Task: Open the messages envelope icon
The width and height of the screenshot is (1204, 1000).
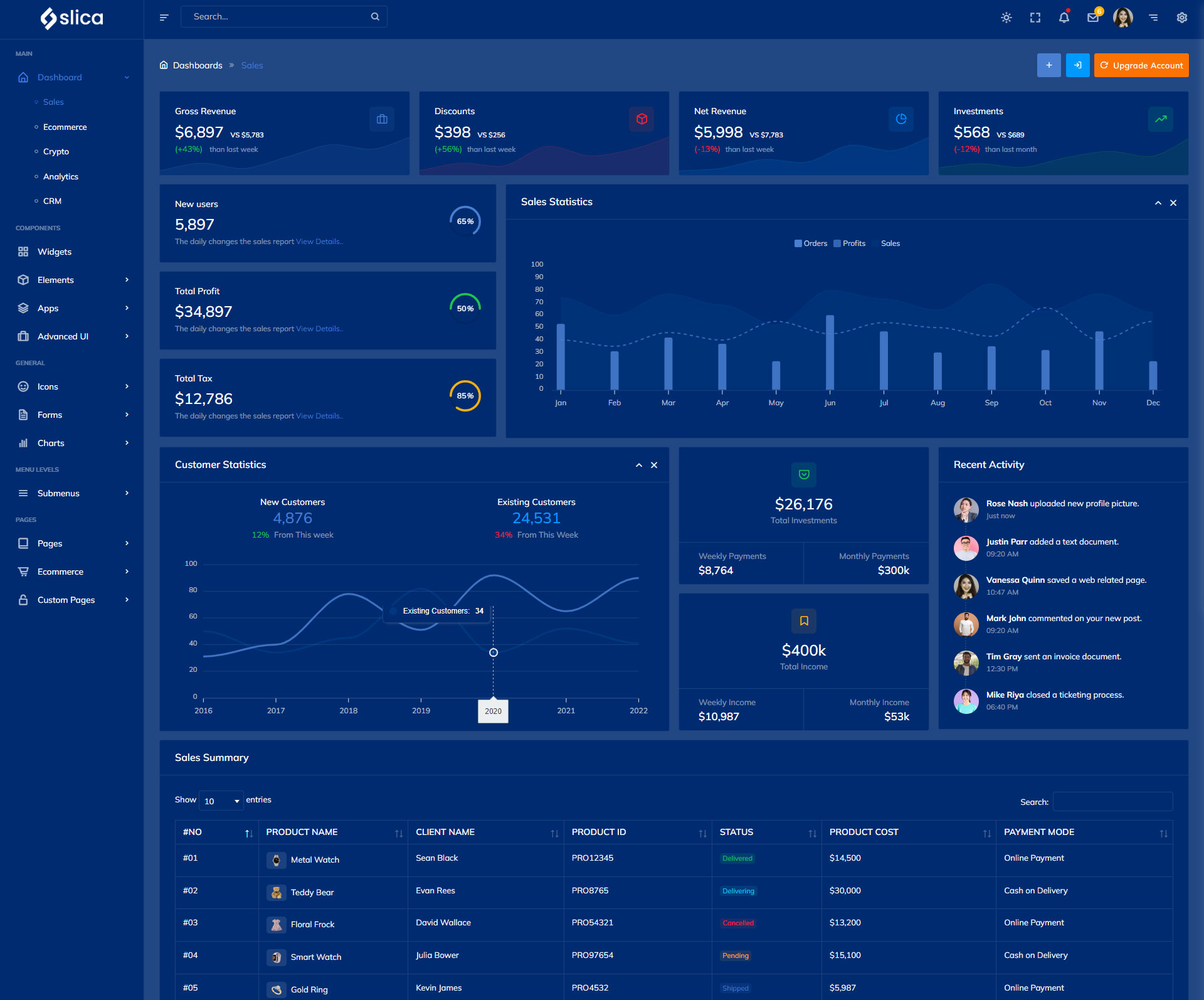Action: (1093, 18)
